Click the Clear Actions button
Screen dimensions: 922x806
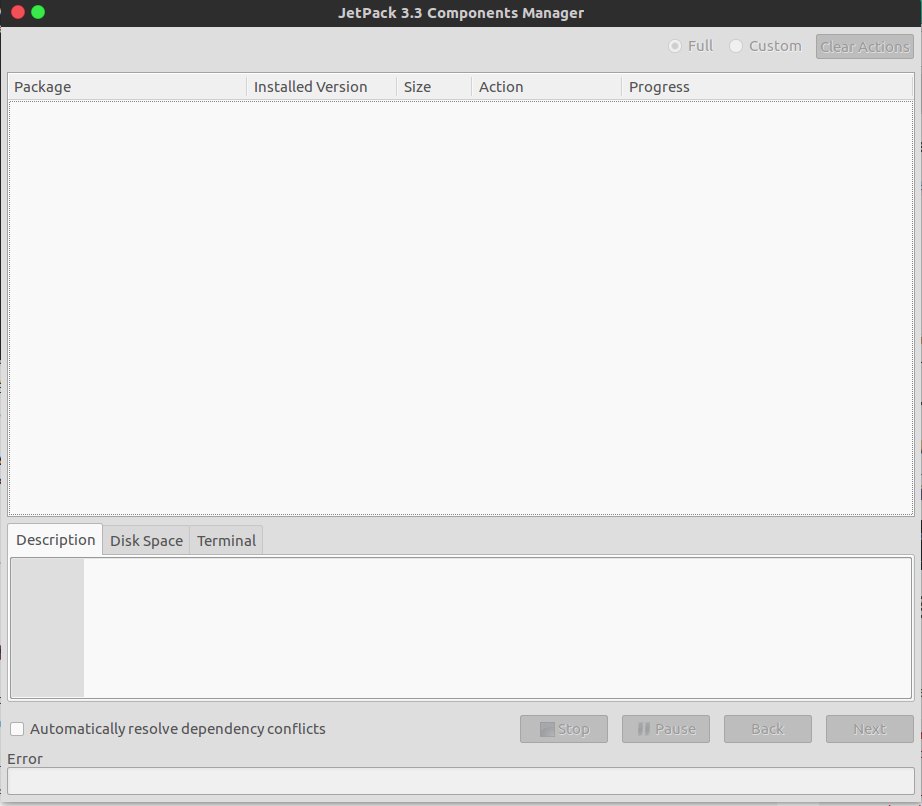(864, 46)
